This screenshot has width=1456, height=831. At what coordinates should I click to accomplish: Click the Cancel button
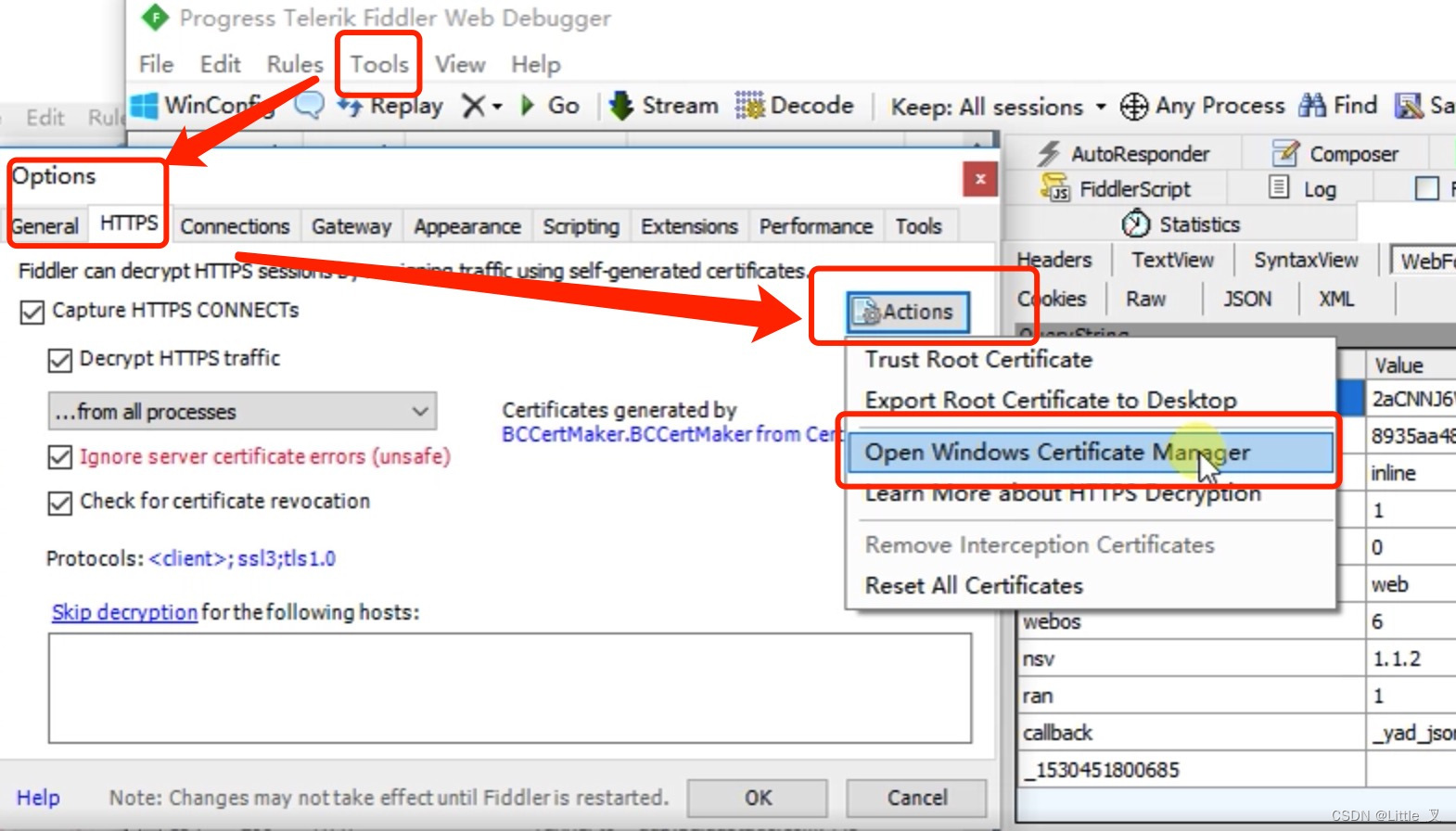916,798
